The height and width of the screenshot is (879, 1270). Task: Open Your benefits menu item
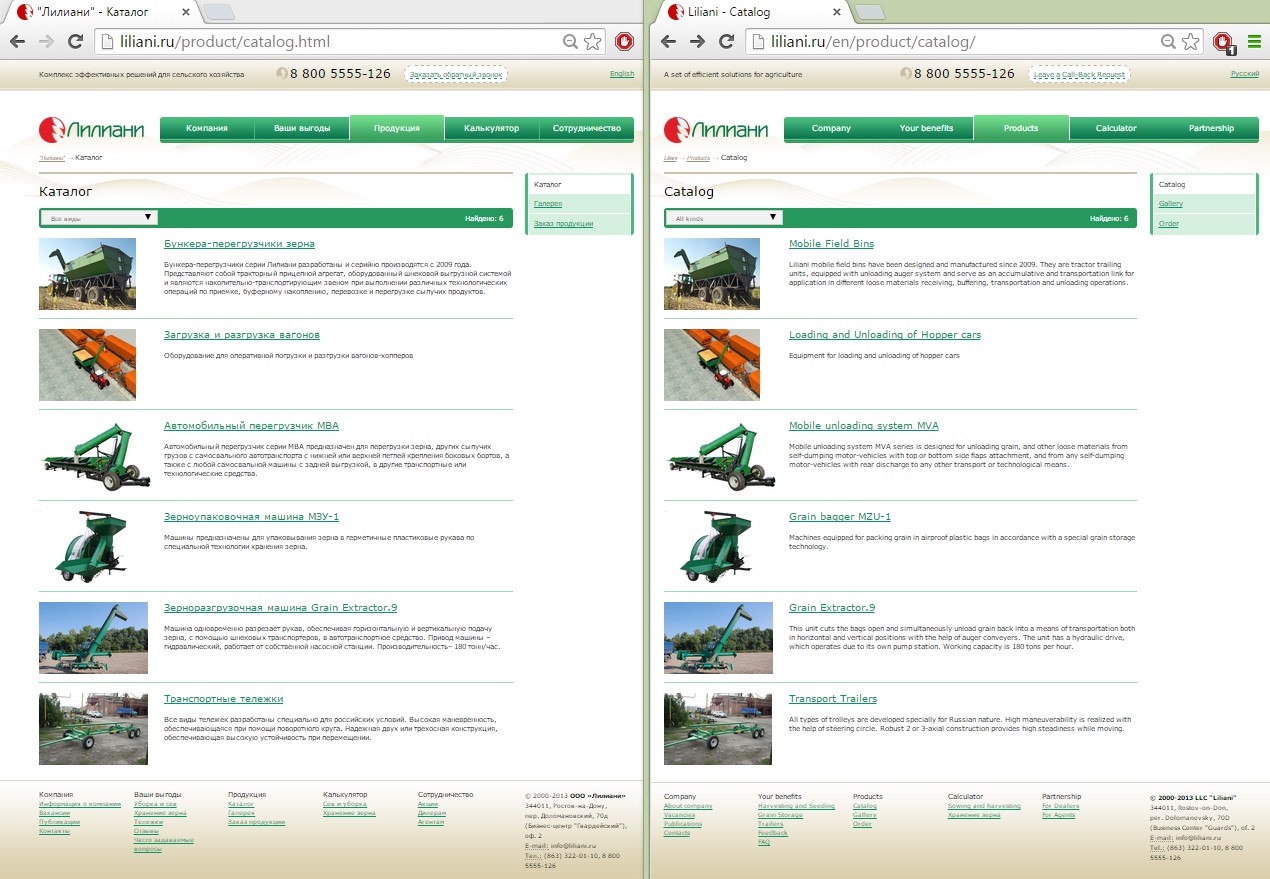coord(926,128)
